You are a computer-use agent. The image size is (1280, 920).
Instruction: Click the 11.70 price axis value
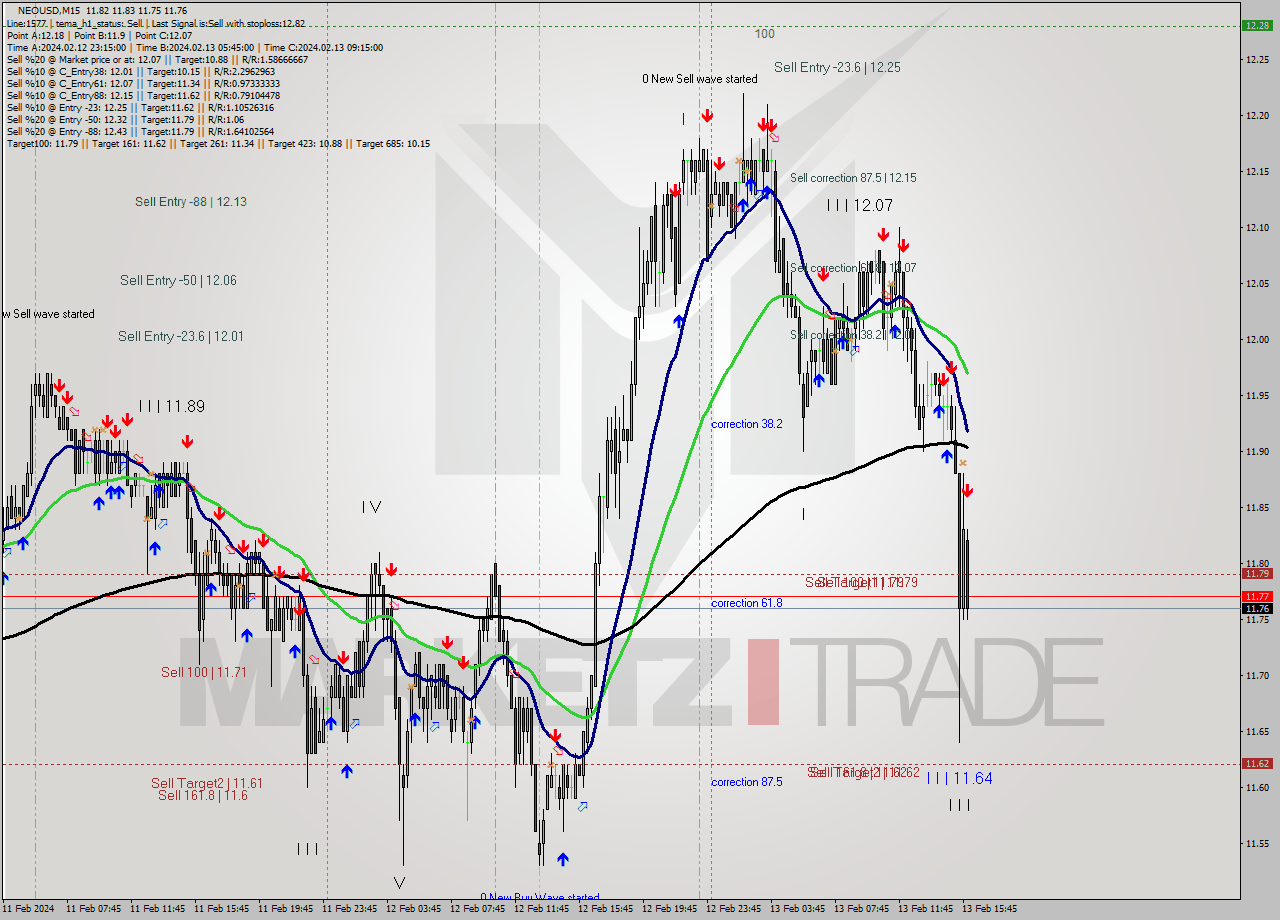(1257, 676)
